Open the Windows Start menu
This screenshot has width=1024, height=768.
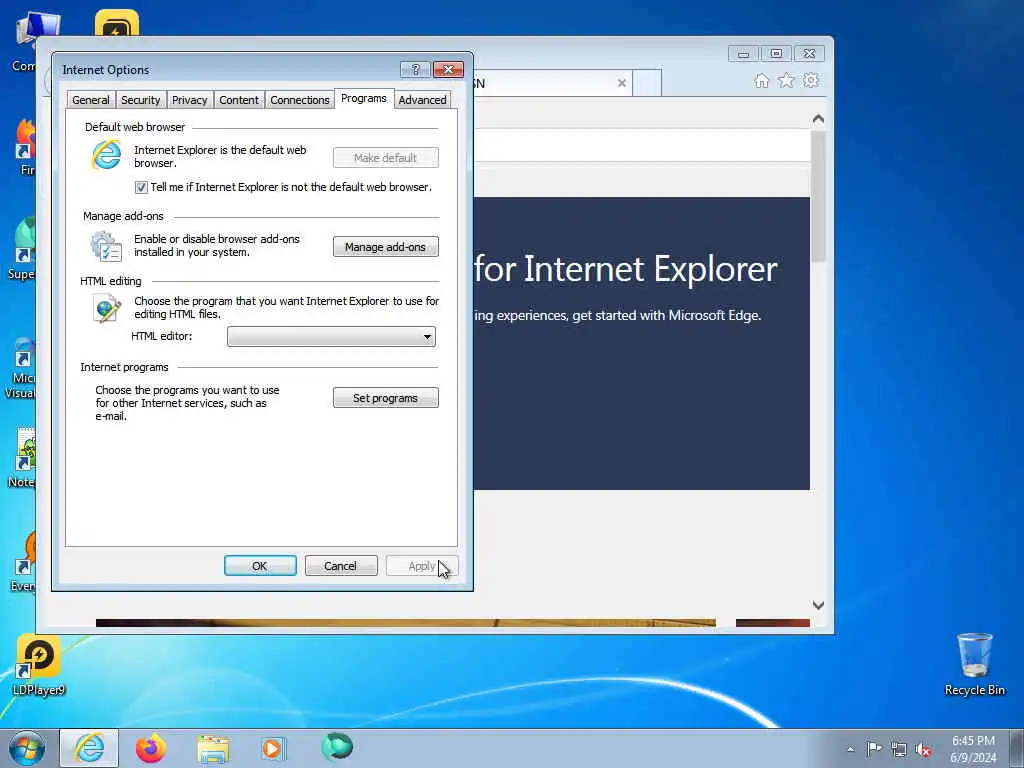(x=27, y=748)
